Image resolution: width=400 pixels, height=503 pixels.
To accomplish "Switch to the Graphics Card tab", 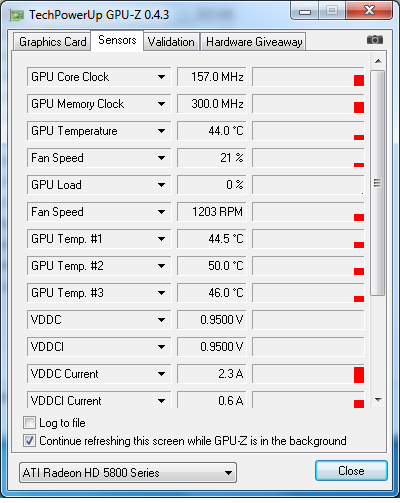I will coord(52,42).
